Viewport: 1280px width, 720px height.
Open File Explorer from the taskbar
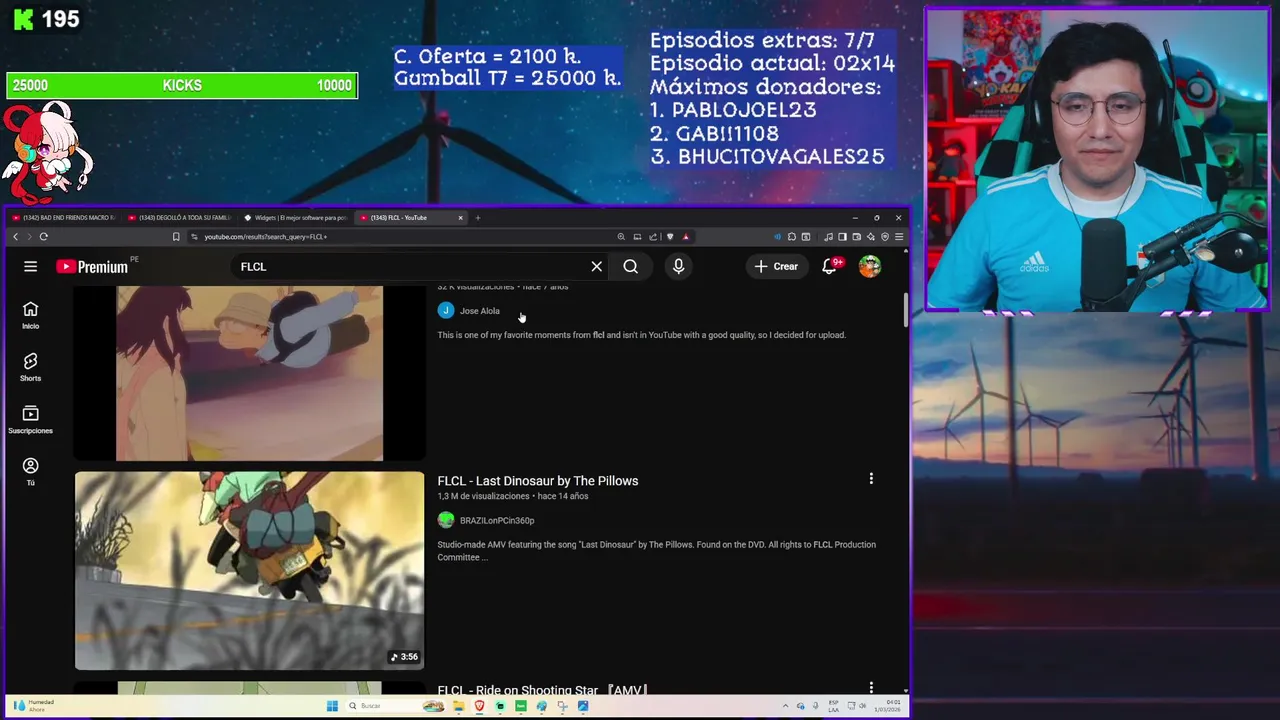458,706
